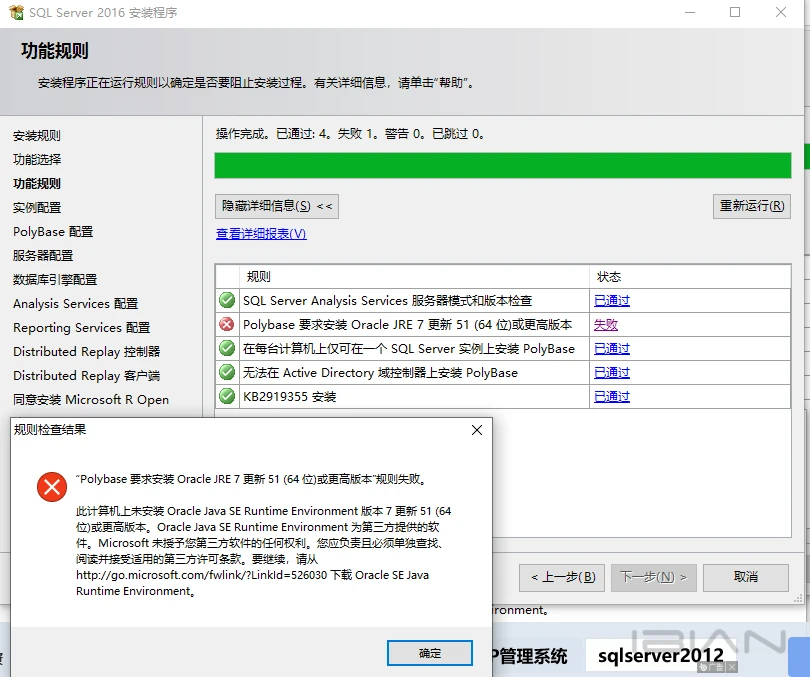Select 服务器配置 step in sidebar
Viewport: 810px width, 677px height.
click(43, 256)
